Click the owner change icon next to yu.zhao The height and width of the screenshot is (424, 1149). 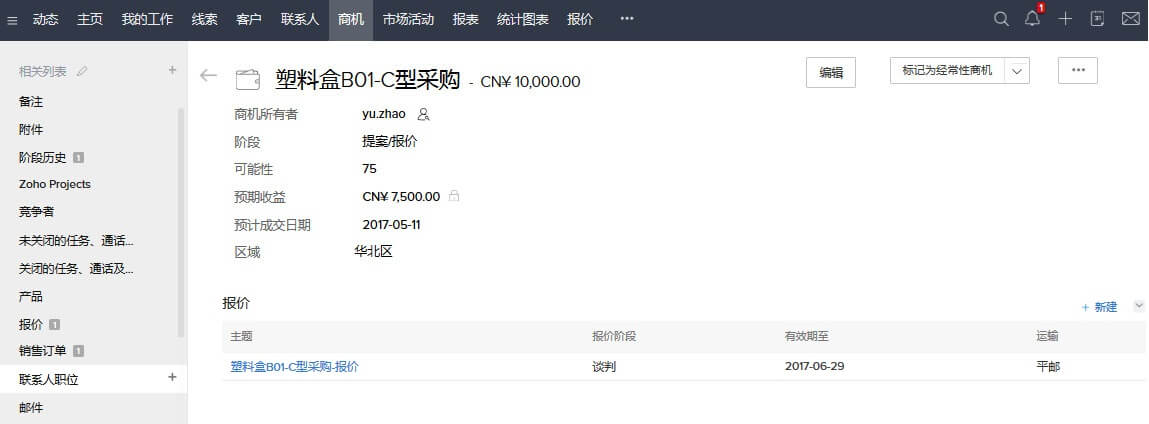click(423, 114)
